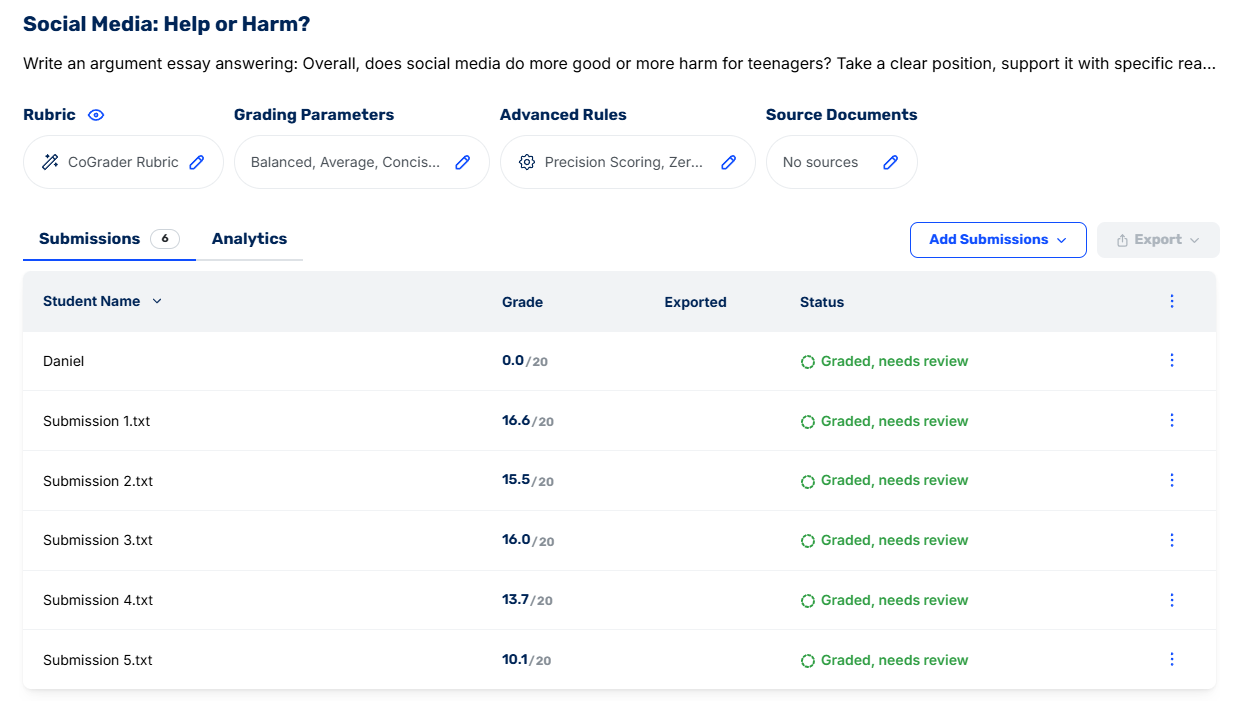Viewport: 1240px width, 715px height.
Task: Edit Advanced Rules pencil icon
Action: click(729, 162)
